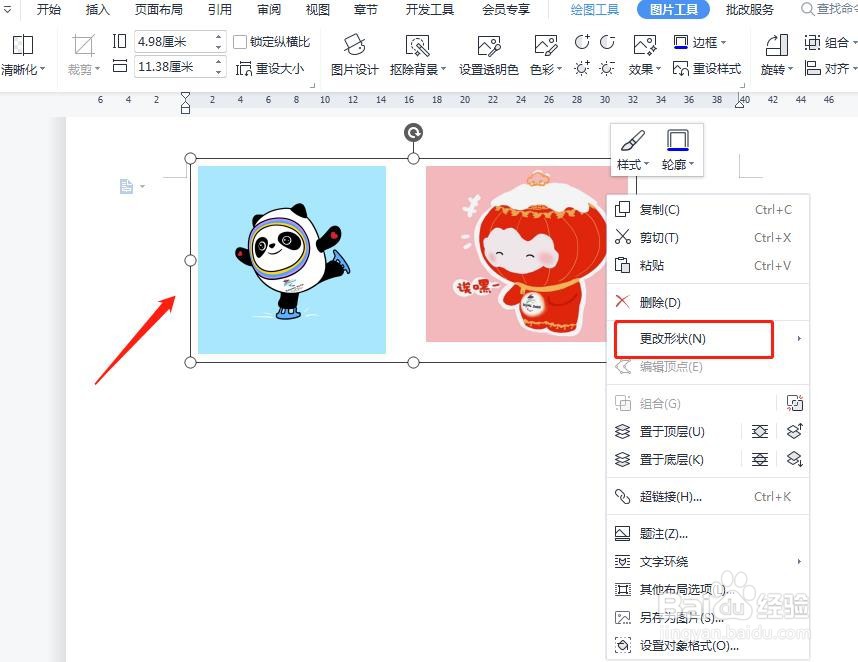The height and width of the screenshot is (662, 858).
Task: Expand the 清晰化 dropdown arrow
Action: 43,70
